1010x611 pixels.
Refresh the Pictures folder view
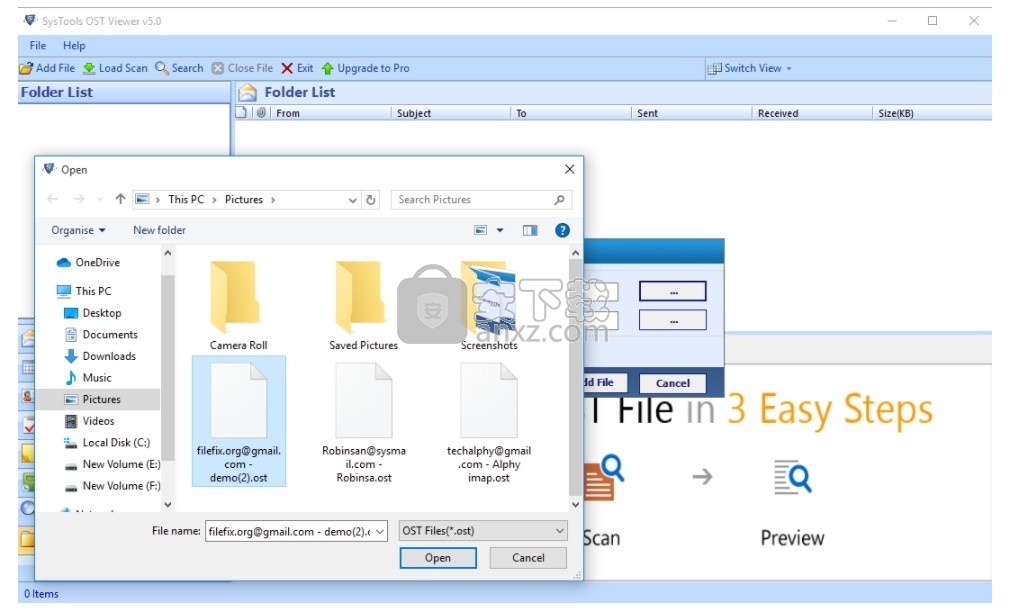[371, 200]
